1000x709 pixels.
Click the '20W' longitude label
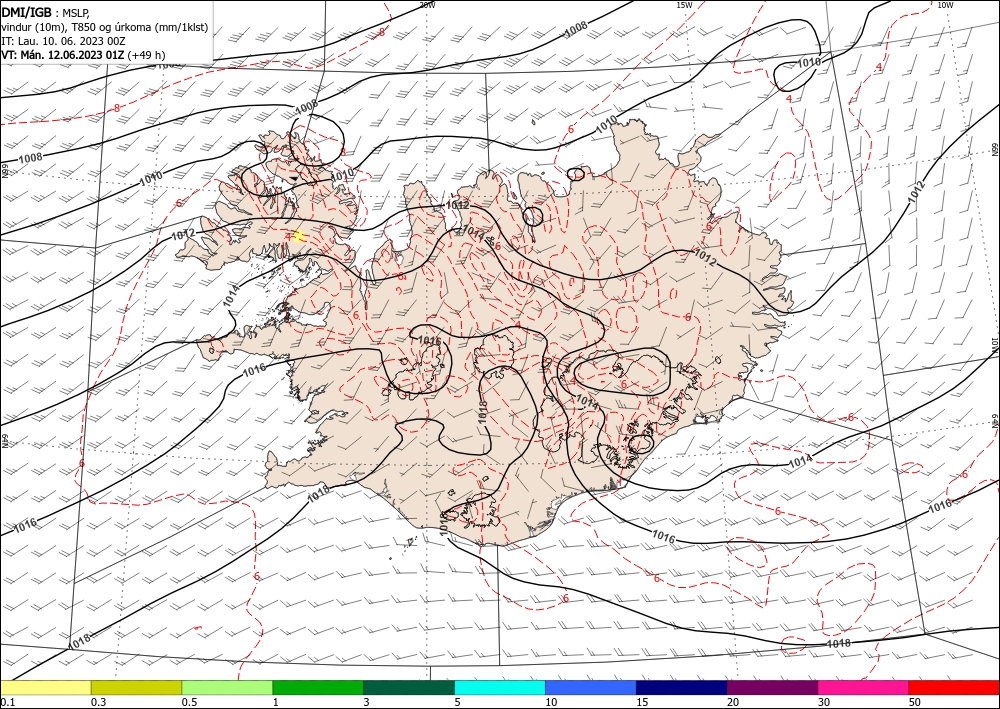[x=427, y=5]
